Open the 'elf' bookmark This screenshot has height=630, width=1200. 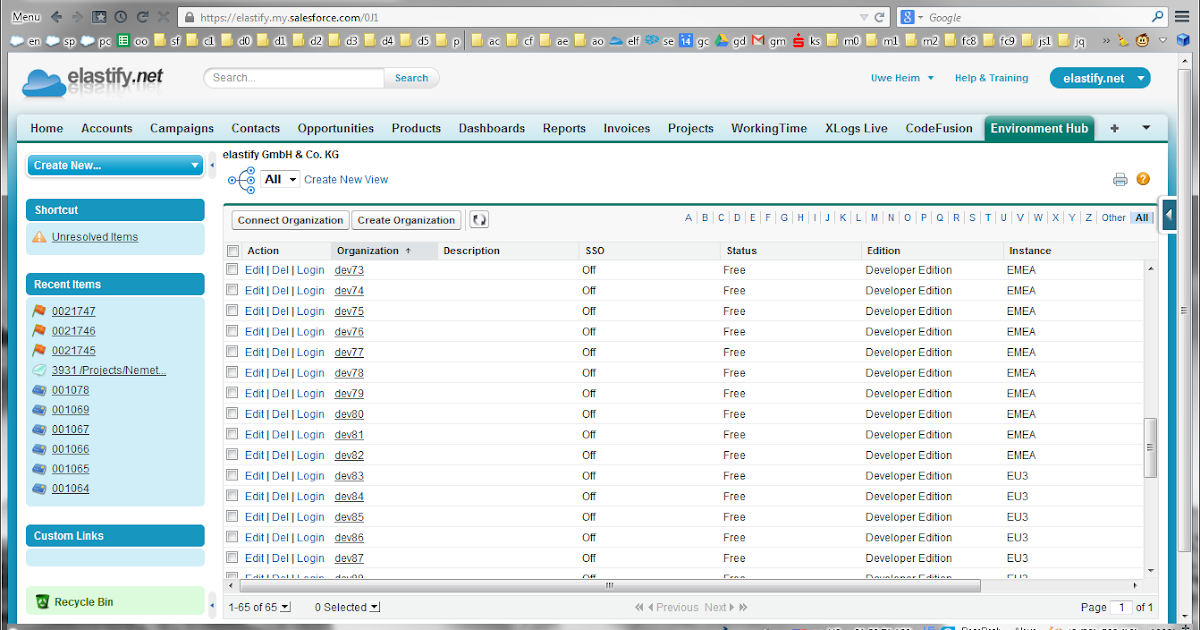624,41
